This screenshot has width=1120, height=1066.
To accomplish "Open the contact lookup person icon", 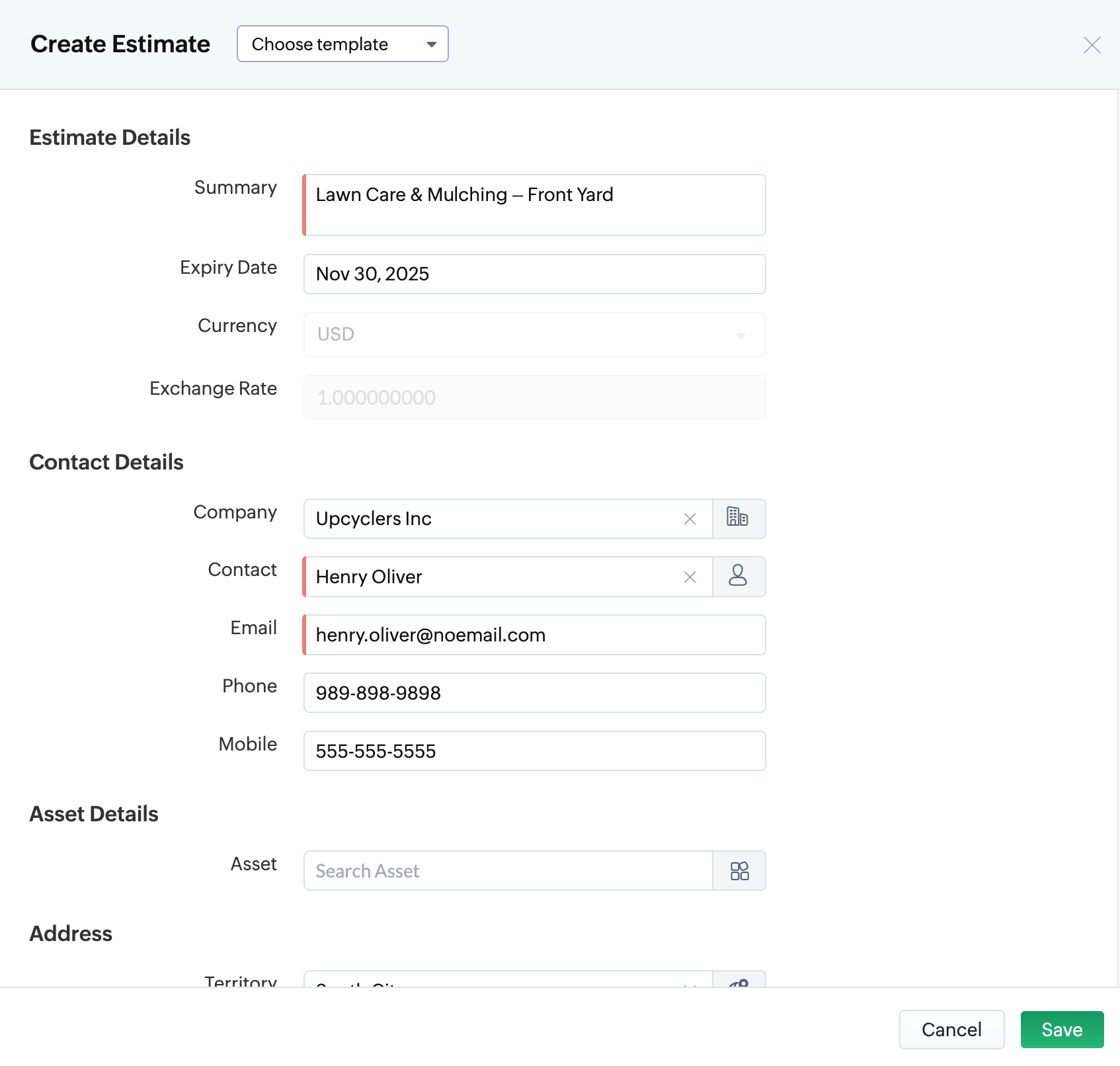I will (x=738, y=577).
